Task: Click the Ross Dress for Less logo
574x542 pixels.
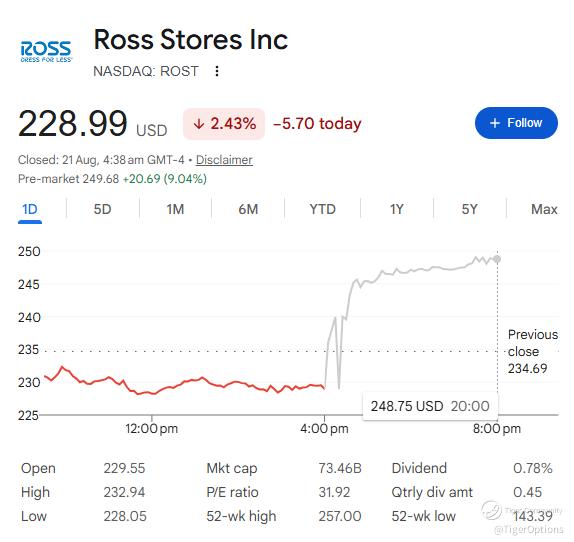Action: (46, 51)
